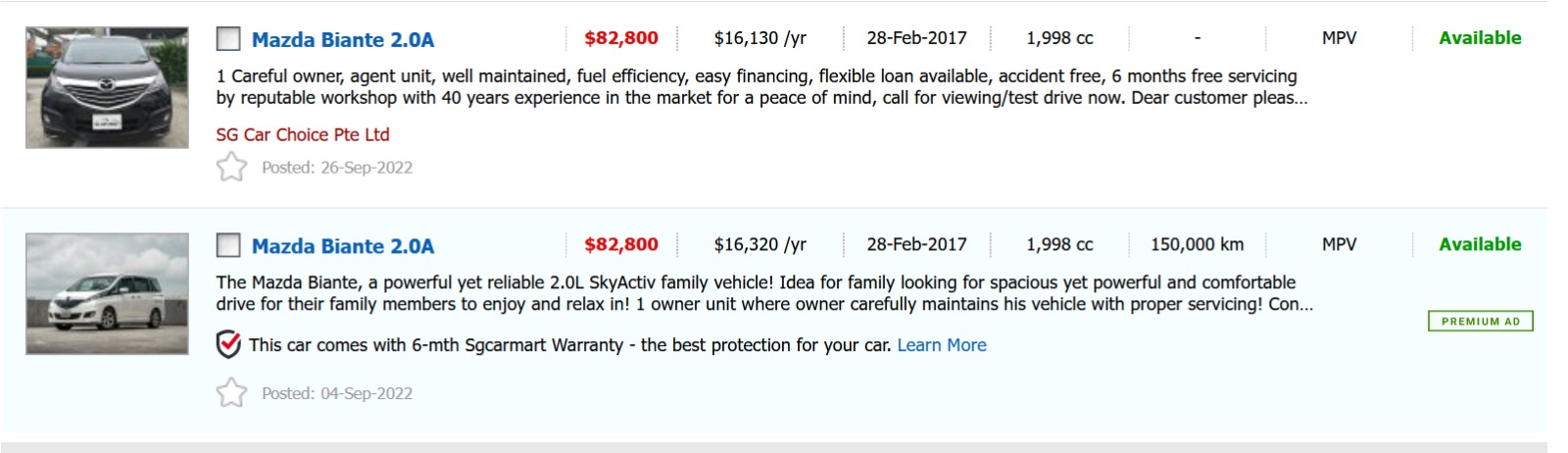Tick the checkbox for the SG Car Choice Biante
Screen dimensions: 1568x453
(x=228, y=39)
